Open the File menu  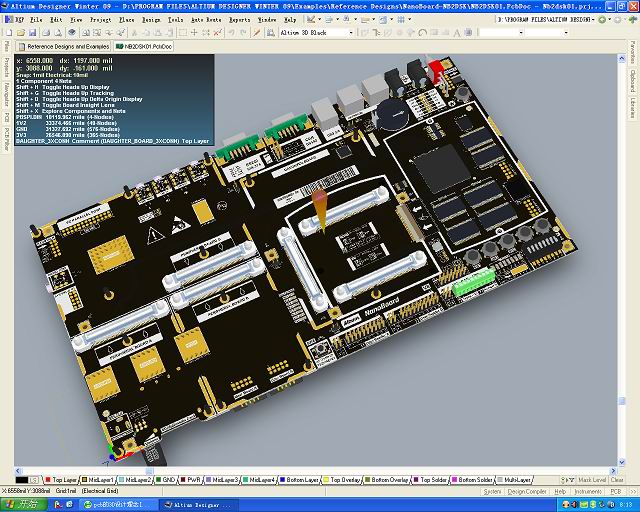point(36,20)
